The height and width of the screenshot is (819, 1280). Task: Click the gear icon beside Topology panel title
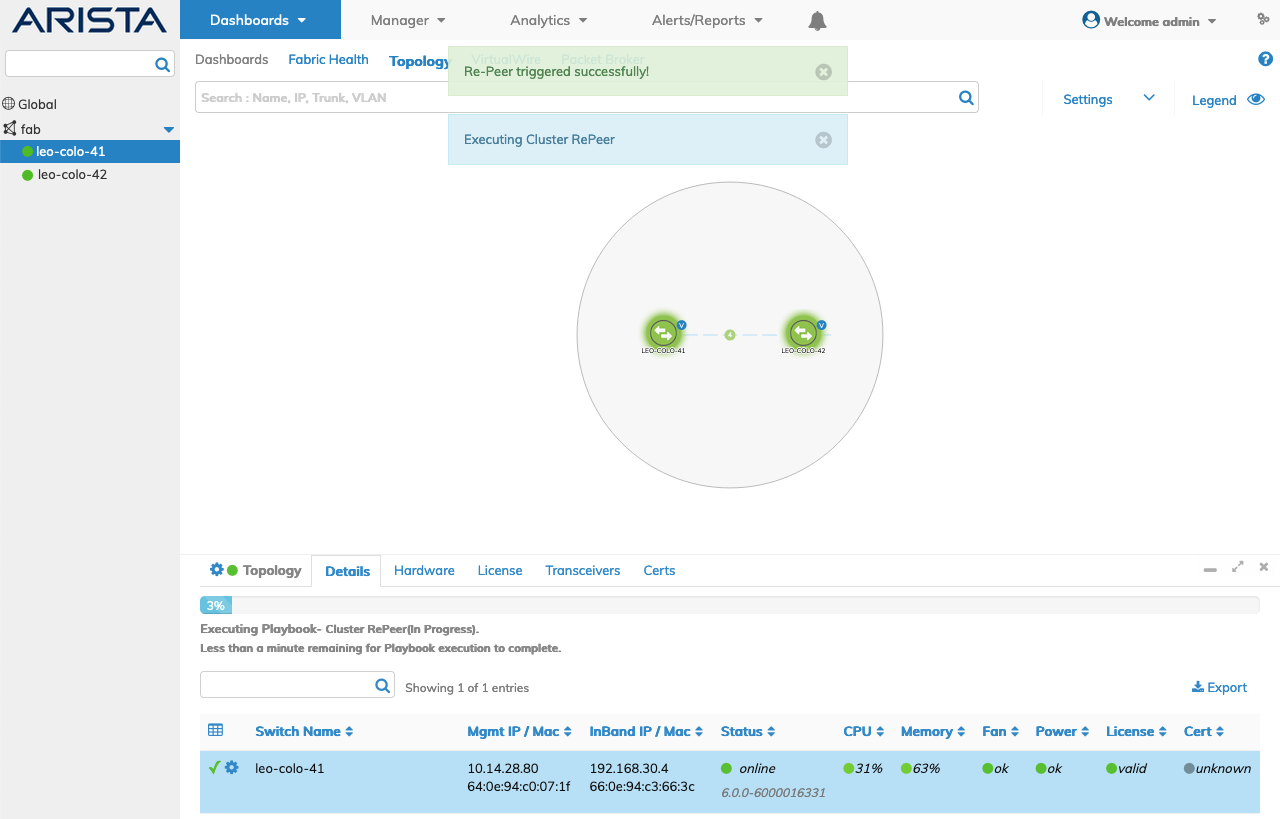tap(216, 569)
